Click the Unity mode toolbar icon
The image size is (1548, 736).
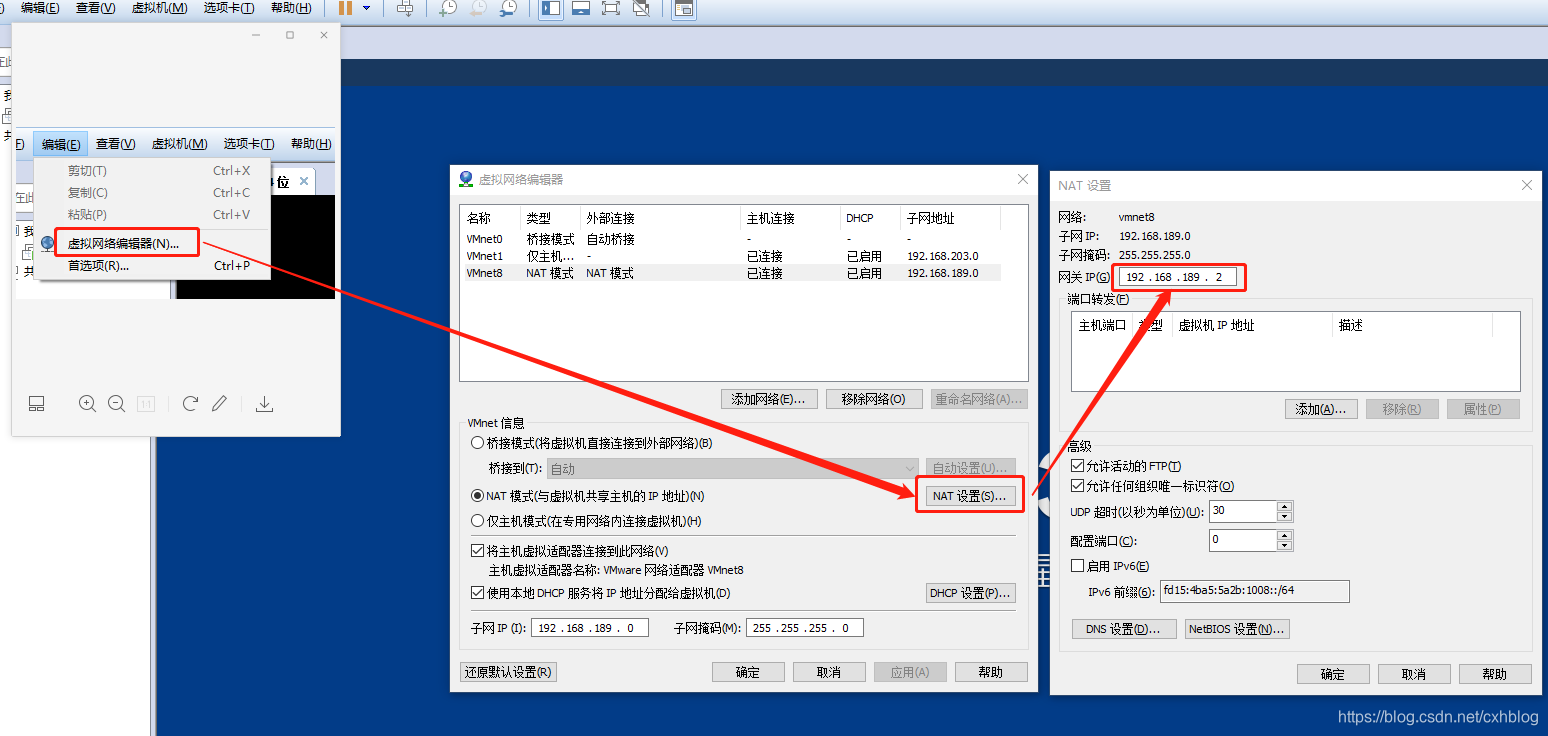click(x=642, y=8)
